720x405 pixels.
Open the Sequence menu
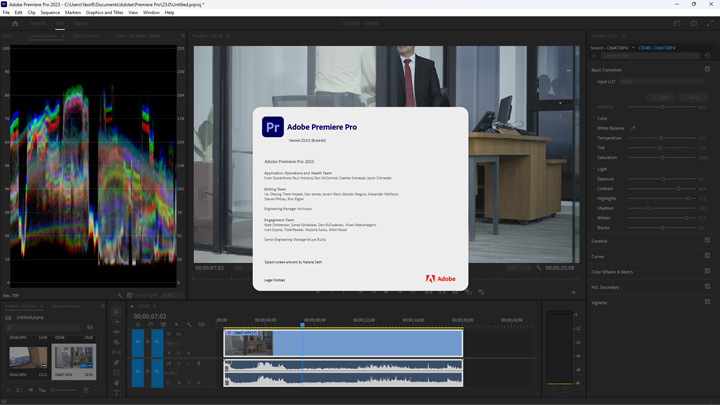coord(50,12)
